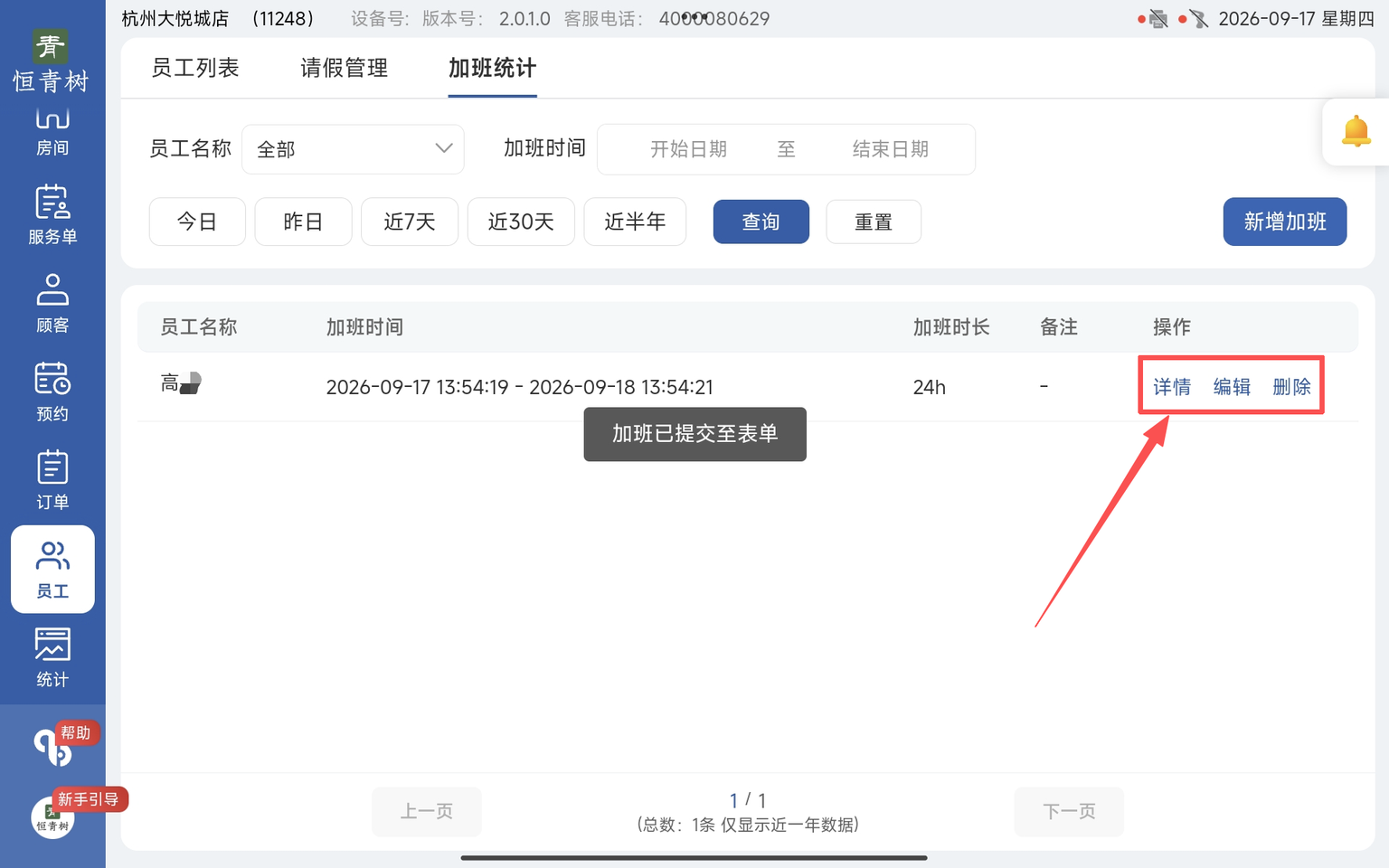Switch to the 请假管理 tab
The width and height of the screenshot is (1389, 868).
pyautogui.click(x=345, y=68)
